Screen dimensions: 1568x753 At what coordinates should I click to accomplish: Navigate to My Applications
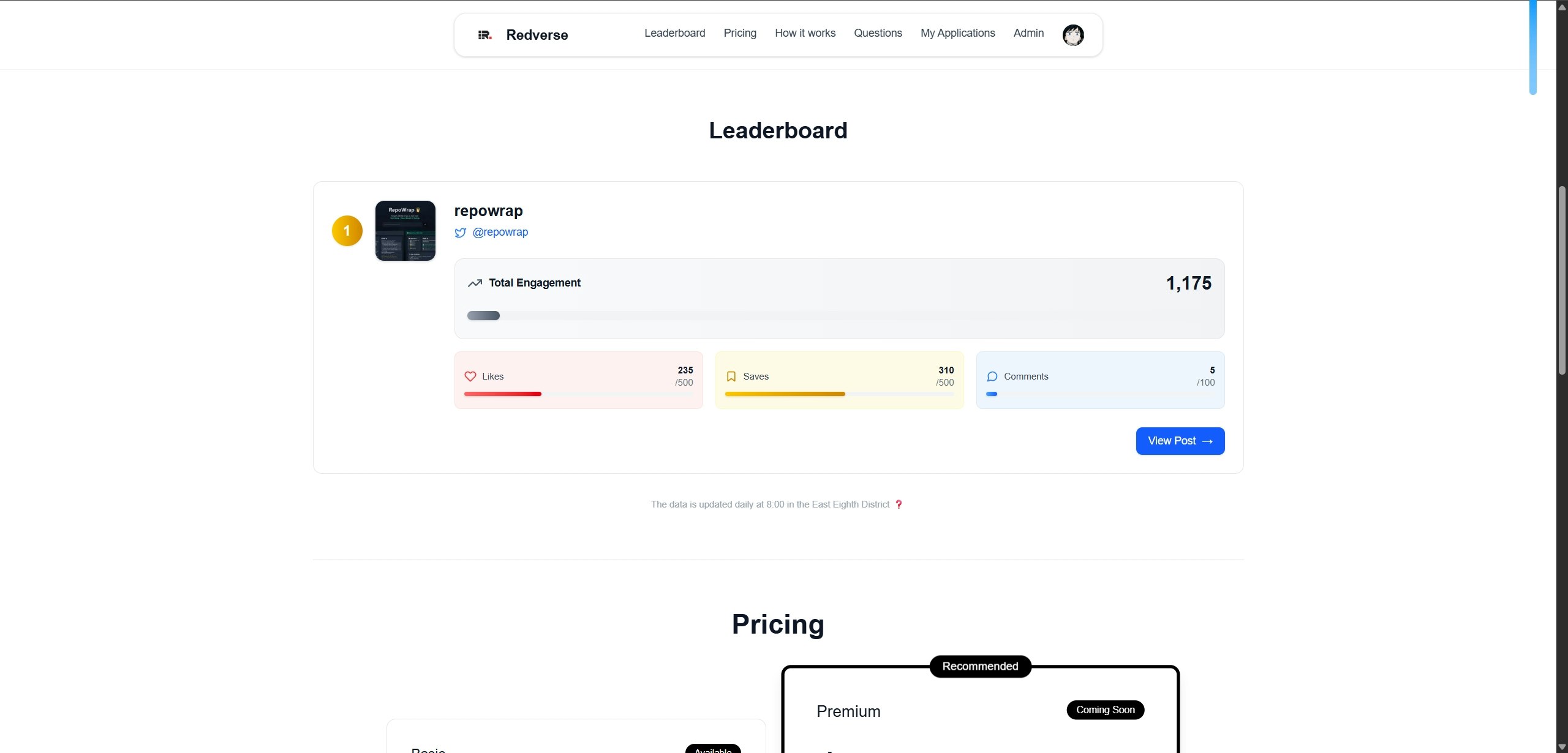coord(957,33)
